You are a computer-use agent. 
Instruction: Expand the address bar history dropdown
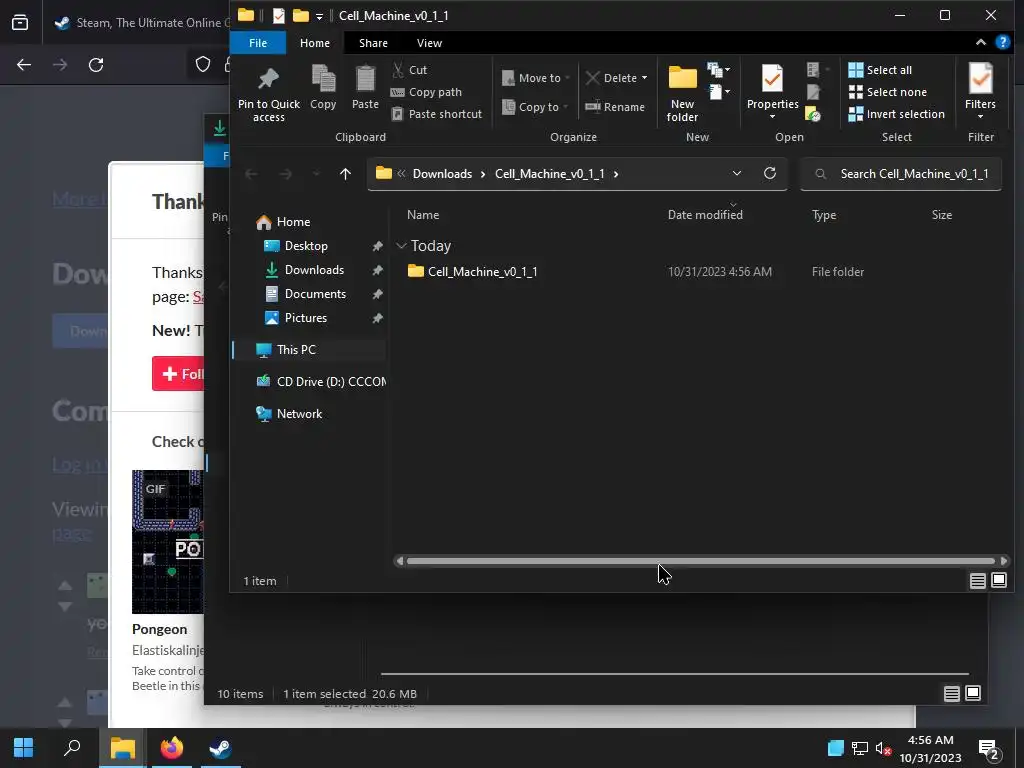pos(737,173)
